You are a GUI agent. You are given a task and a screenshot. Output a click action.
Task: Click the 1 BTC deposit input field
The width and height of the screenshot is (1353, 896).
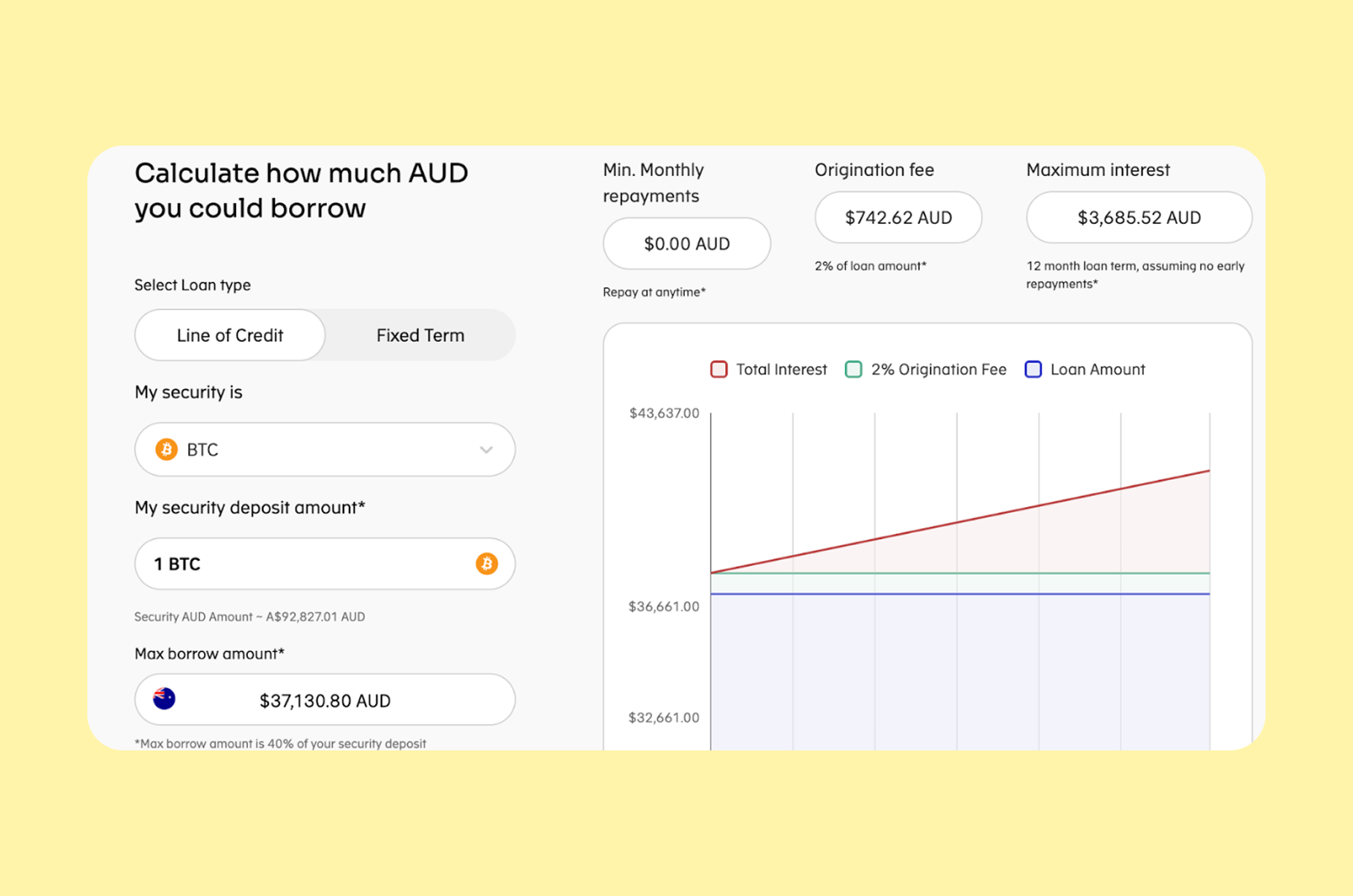[x=299, y=564]
